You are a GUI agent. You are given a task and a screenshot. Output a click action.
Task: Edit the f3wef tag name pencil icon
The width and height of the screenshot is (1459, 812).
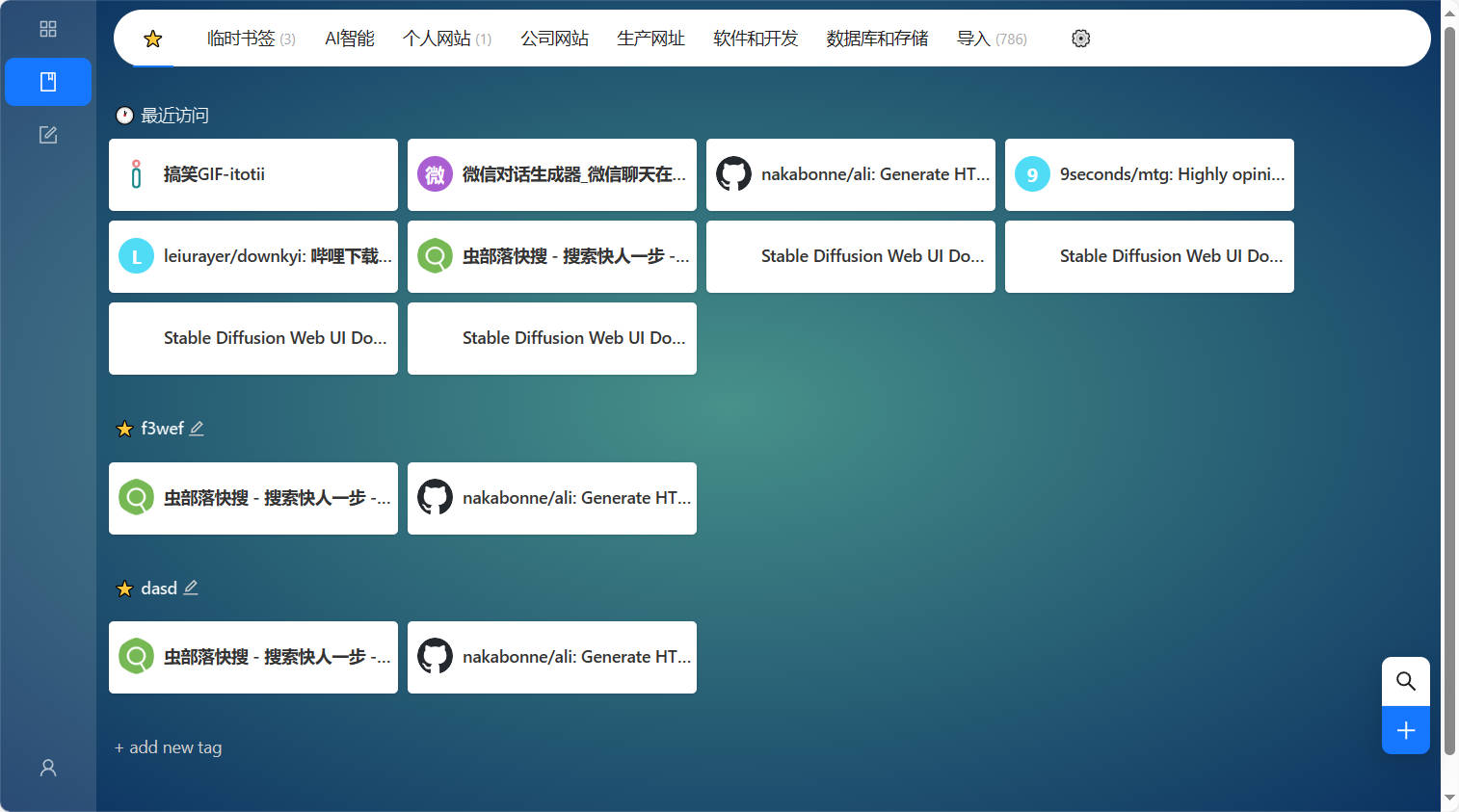197,429
